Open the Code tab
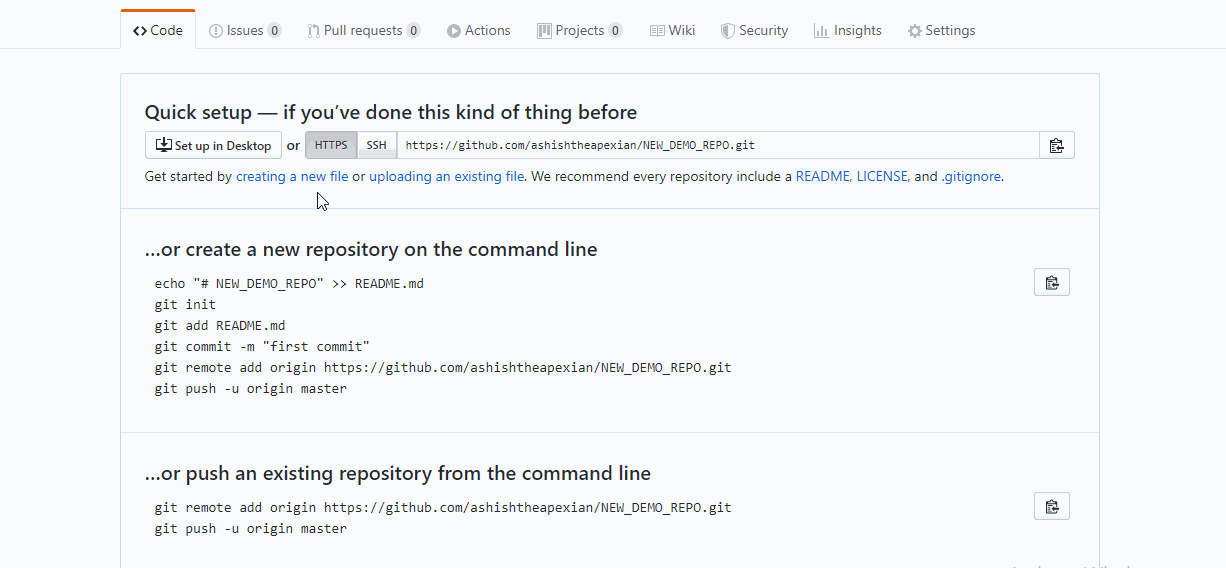1226x568 pixels. (158, 30)
